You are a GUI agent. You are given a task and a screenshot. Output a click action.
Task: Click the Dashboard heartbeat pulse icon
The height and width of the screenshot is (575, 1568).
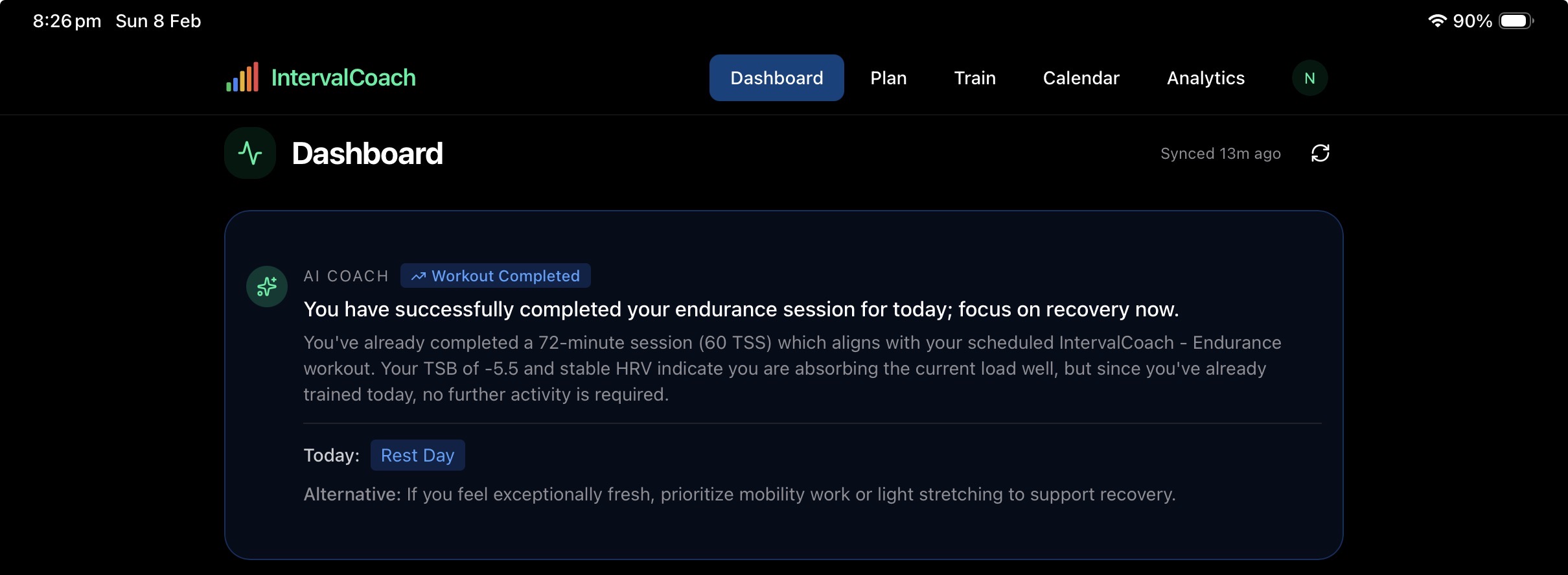point(250,154)
